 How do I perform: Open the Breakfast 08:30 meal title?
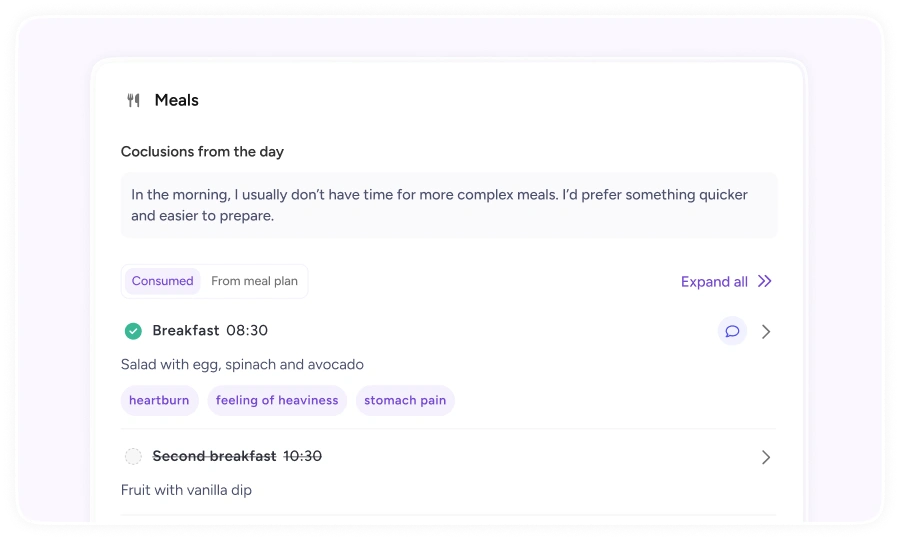coord(210,331)
